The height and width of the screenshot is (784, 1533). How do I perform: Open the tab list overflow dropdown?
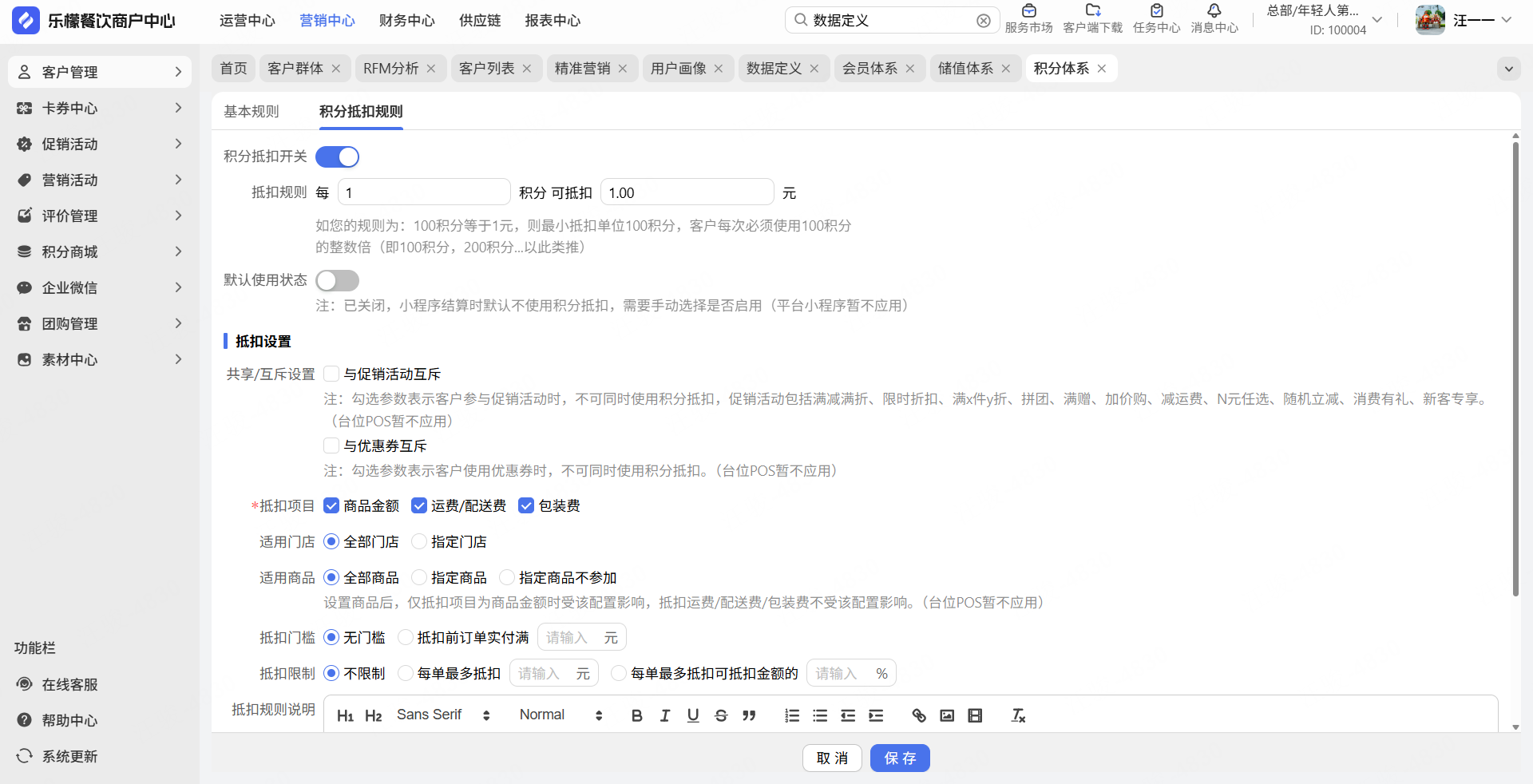[1508, 69]
